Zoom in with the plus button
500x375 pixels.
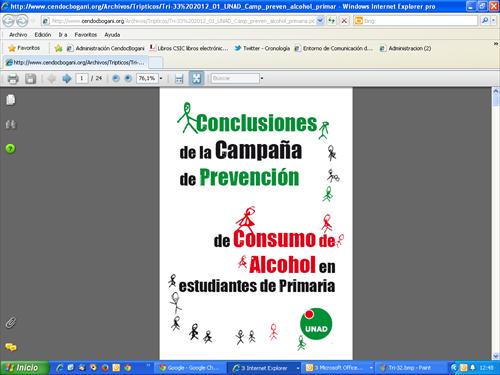128,78
